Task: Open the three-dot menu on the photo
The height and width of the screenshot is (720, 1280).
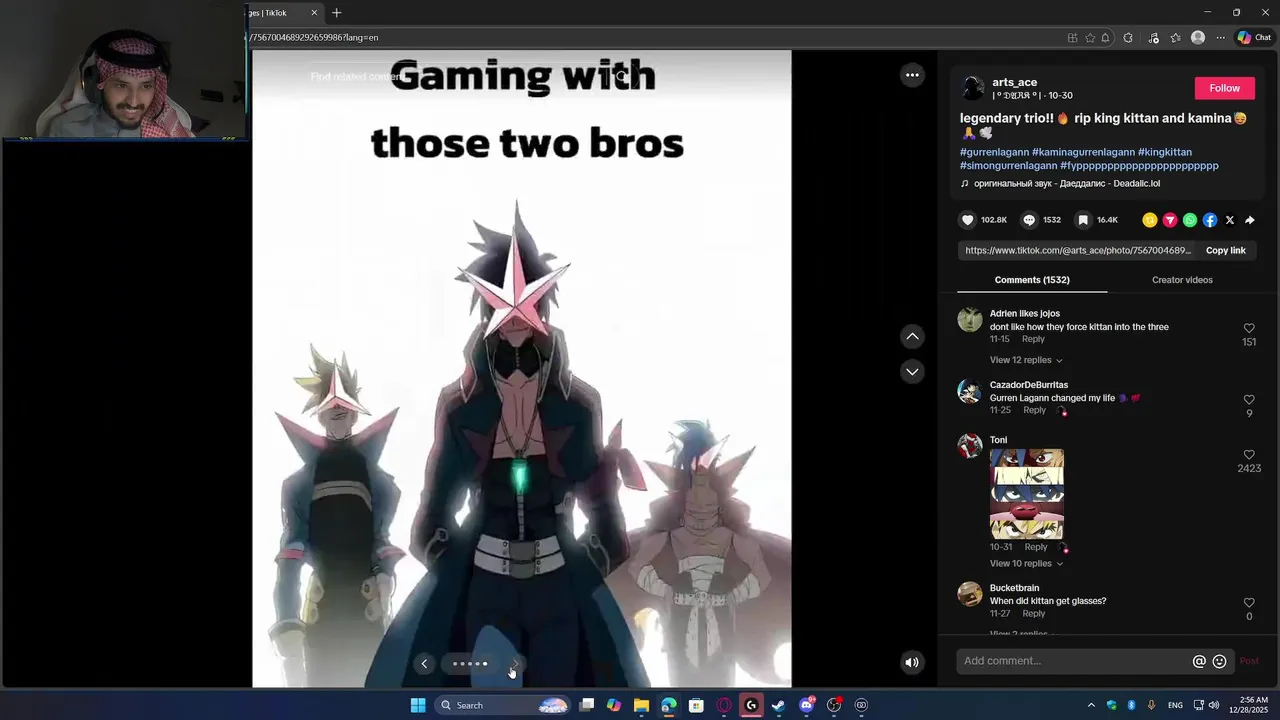Action: 912,75
